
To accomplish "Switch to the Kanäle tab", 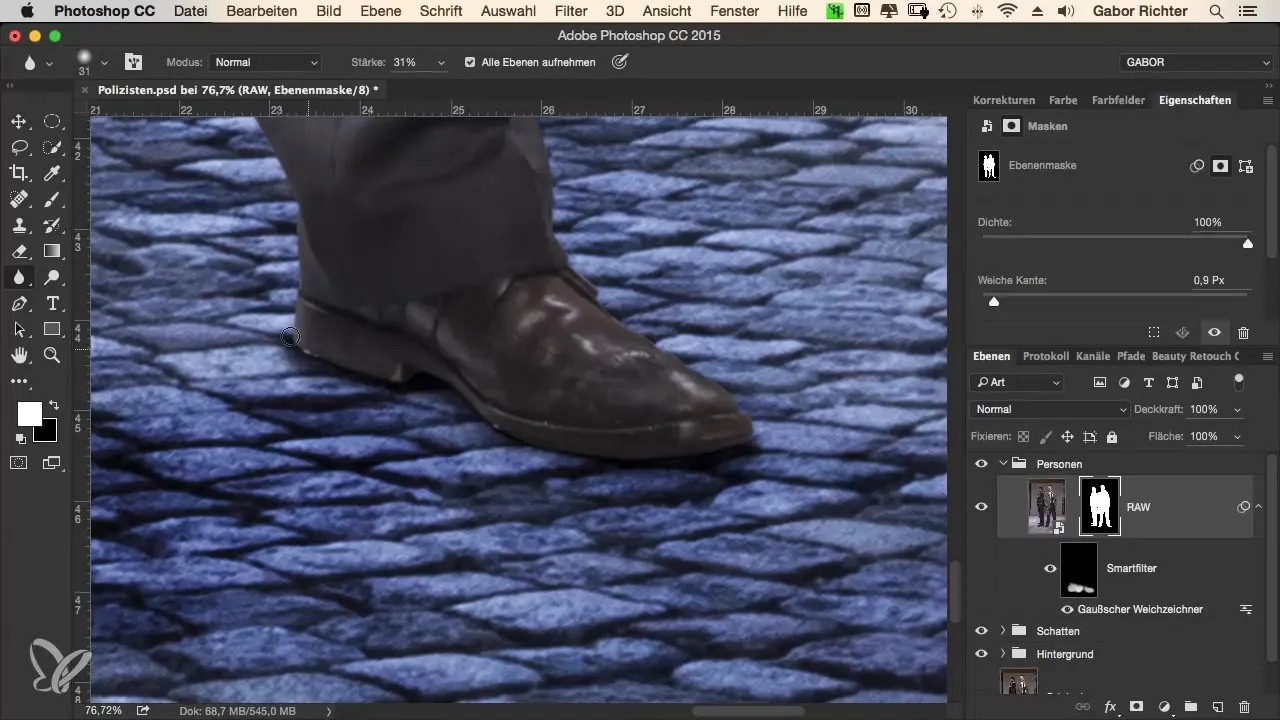I will (x=1093, y=356).
